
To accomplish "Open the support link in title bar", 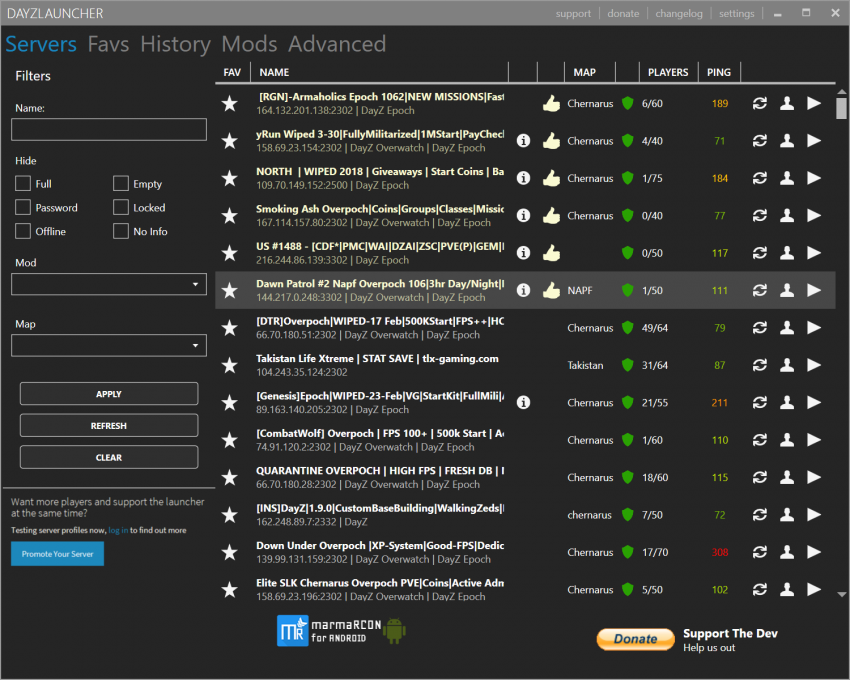I will (573, 14).
